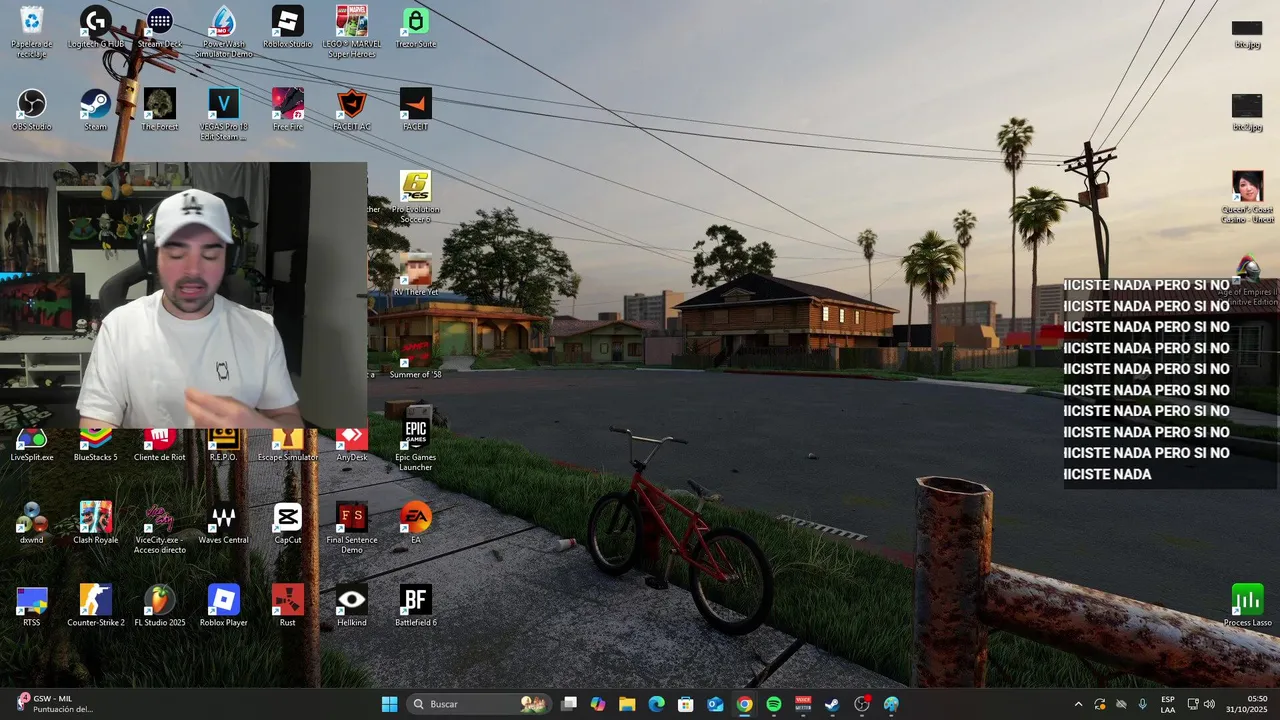Select Pro Evolution Soccer 6 icon
The height and width of the screenshot is (720, 1280).
(416, 197)
